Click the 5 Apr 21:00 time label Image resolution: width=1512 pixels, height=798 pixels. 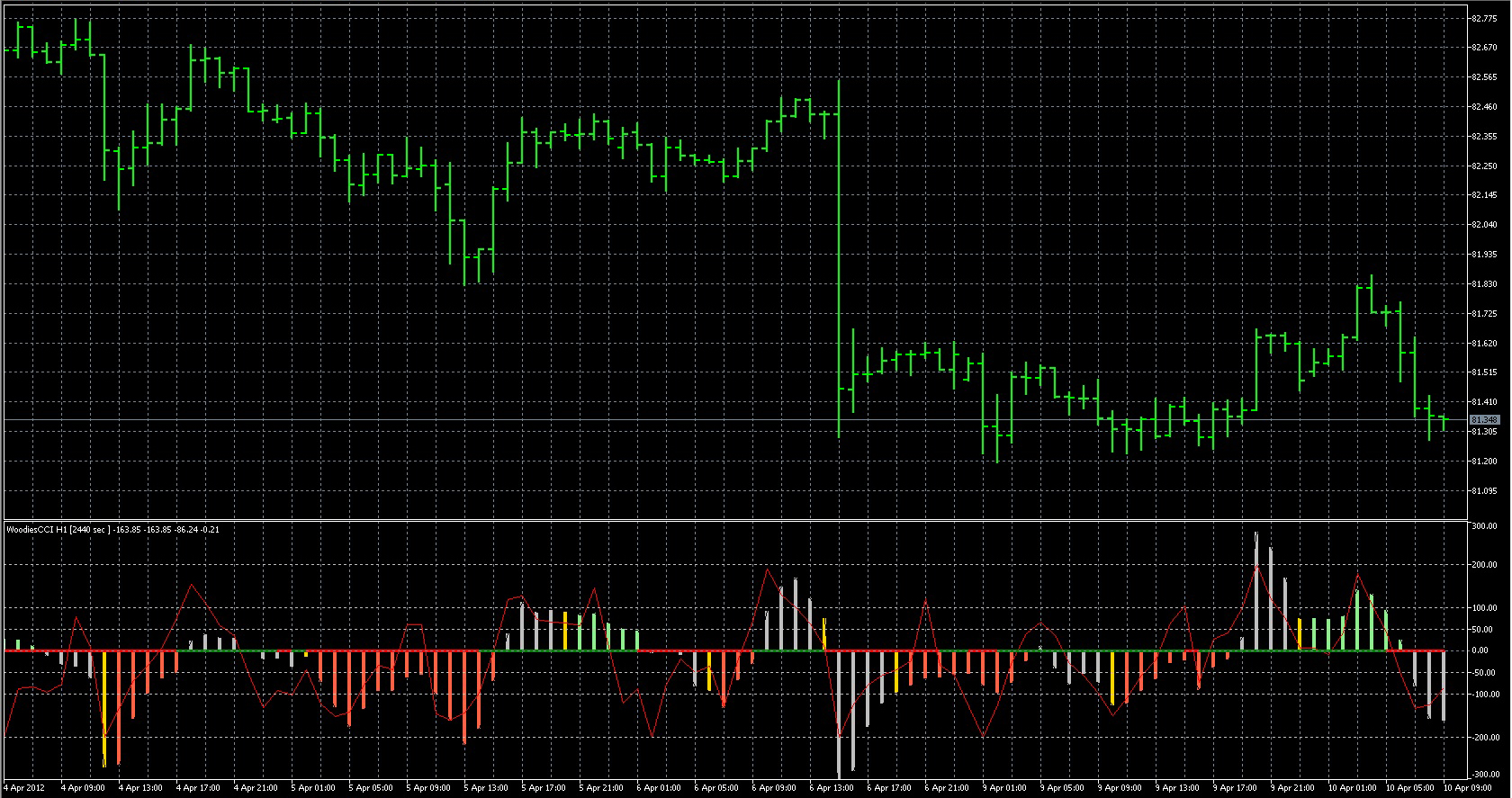(601, 788)
